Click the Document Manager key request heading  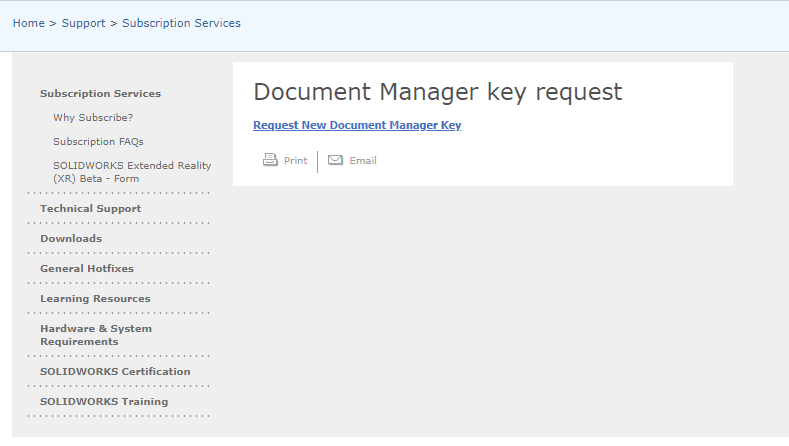pyautogui.click(x=438, y=93)
